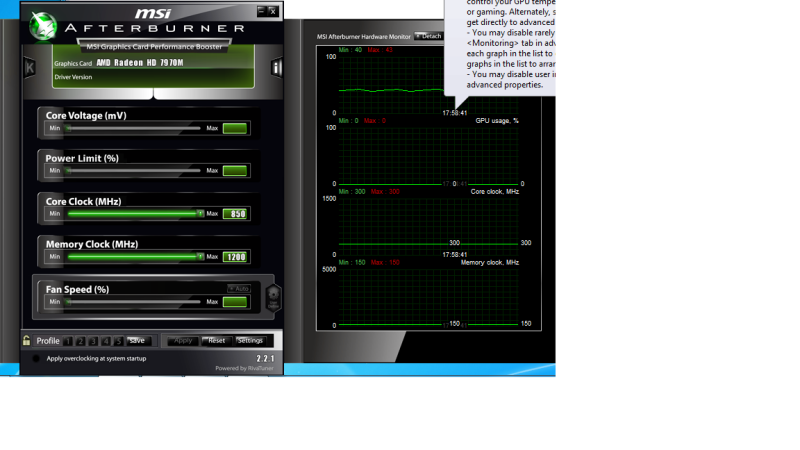The image size is (800, 450).
Task: Click the Core Clock slider
Action: (135, 214)
